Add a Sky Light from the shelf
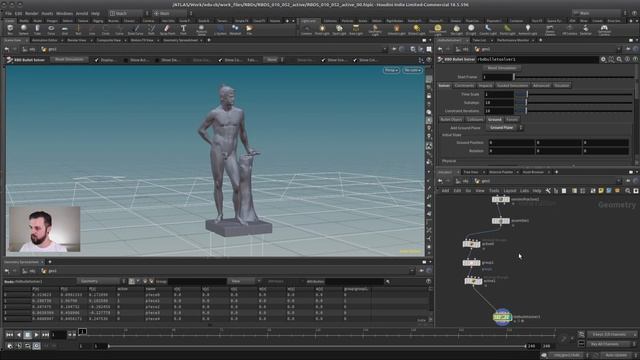 pos(456,29)
